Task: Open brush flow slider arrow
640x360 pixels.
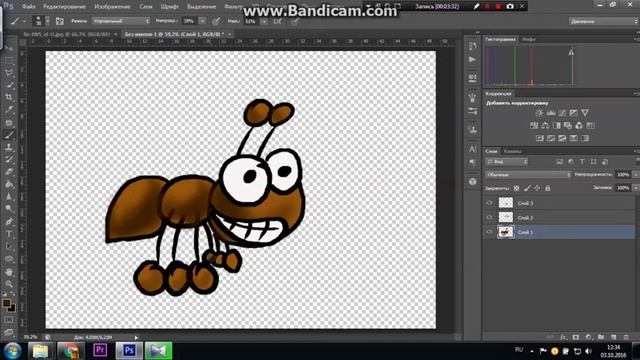Action: coord(264,21)
